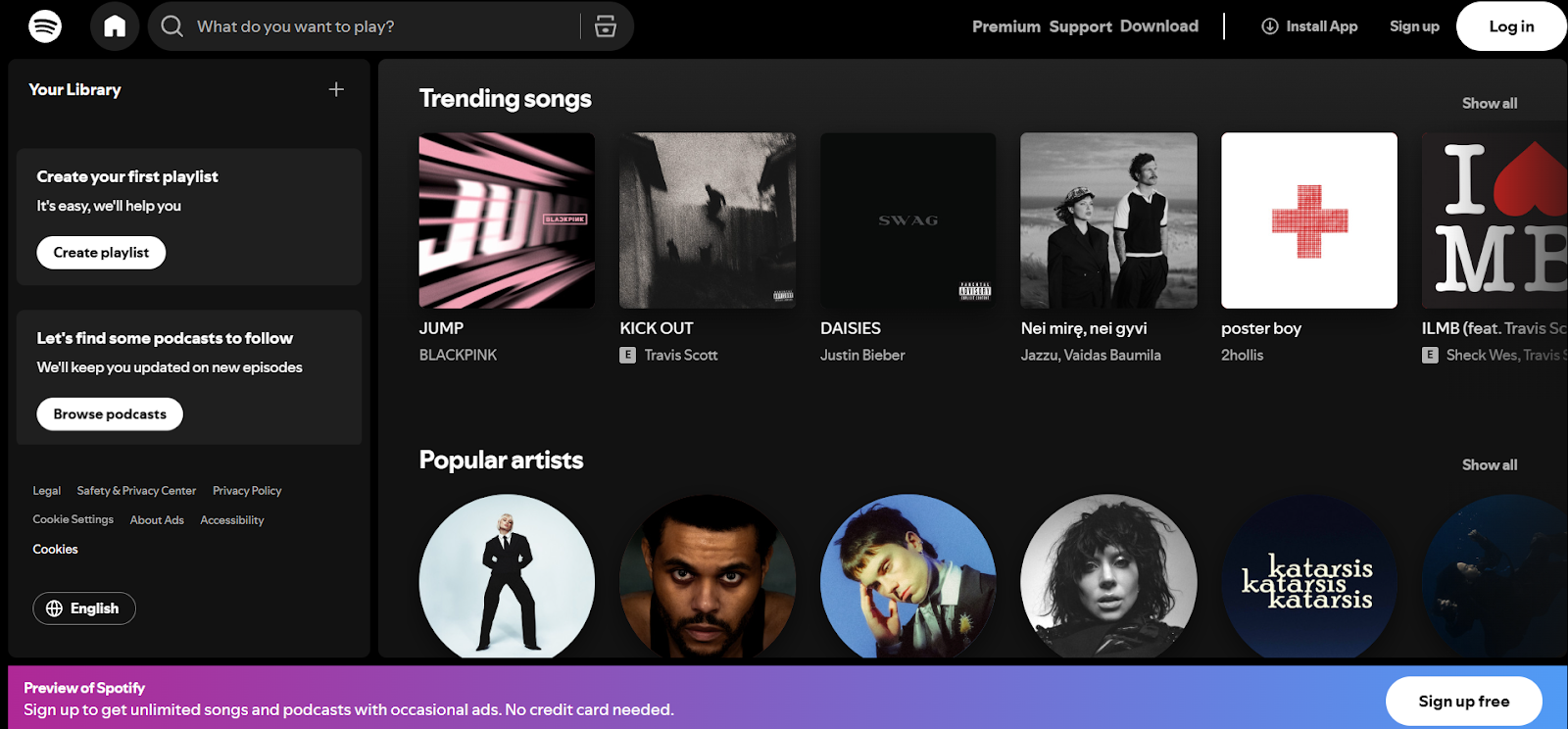Click the explicit badge beside Sheck Wes
This screenshot has height=729, width=1568.
pos(1431,355)
